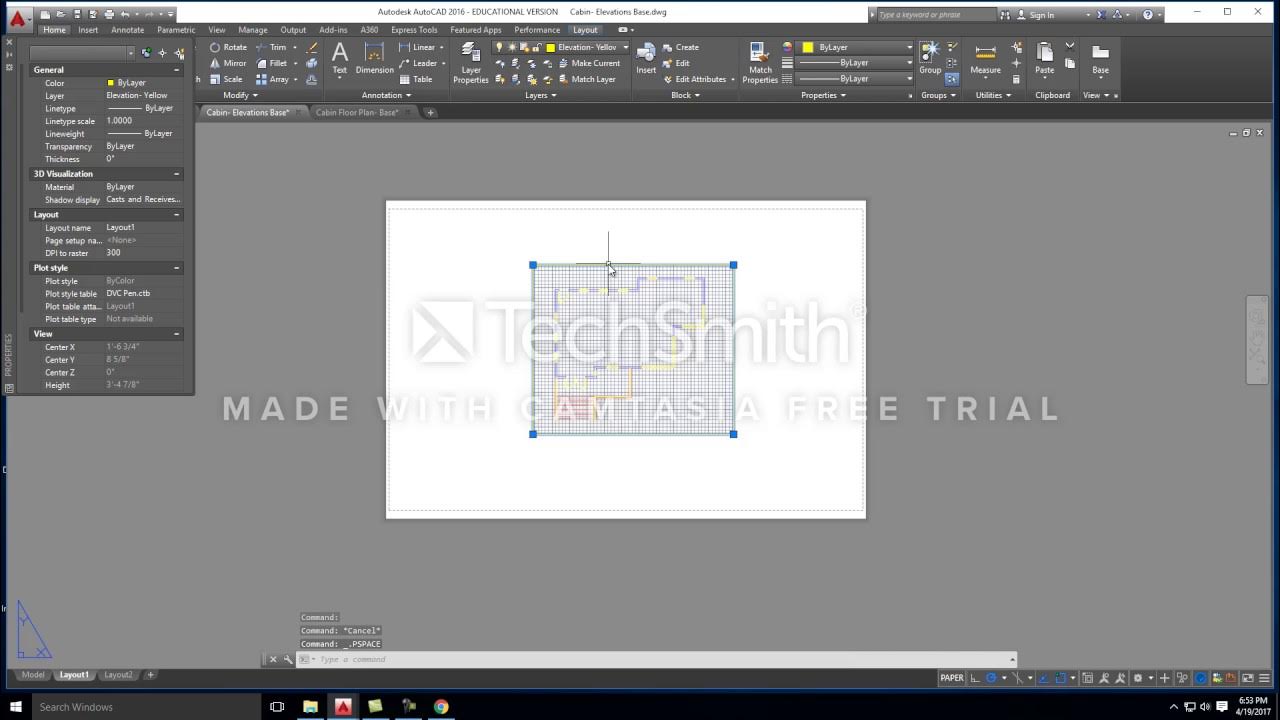The image size is (1280, 720).
Task: Select the Fillet tool
Action: pos(272,63)
